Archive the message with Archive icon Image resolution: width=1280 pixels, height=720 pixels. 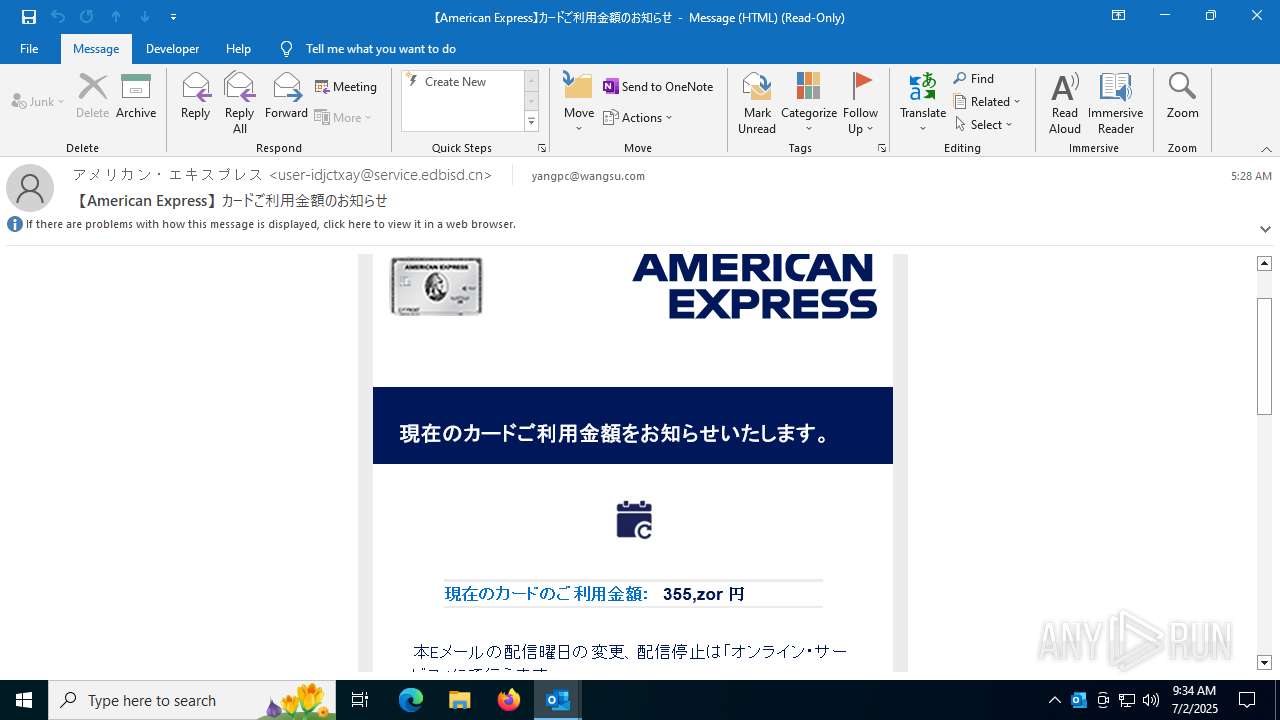pyautogui.click(x=136, y=97)
